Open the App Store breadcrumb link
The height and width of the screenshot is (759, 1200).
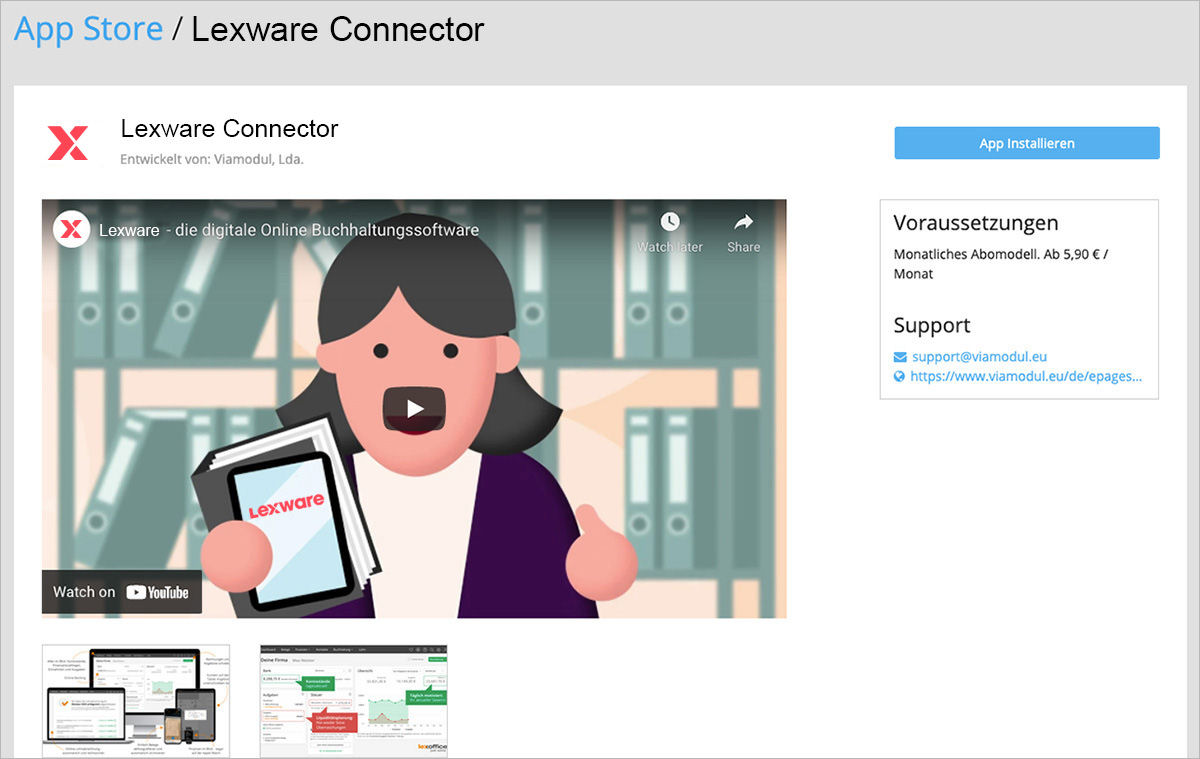pyautogui.click(x=88, y=29)
